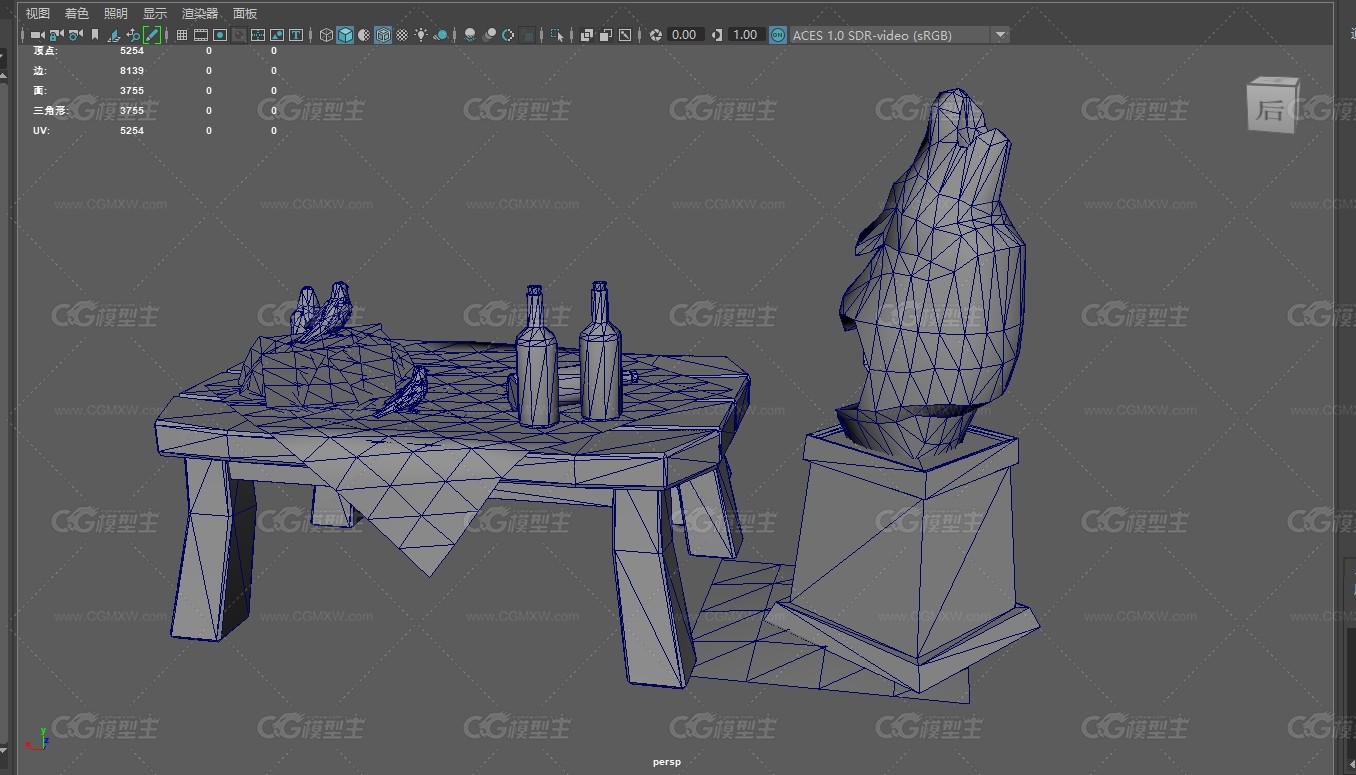This screenshot has height=775, width=1356.
Task: Click the Lock Camera icon
Action: (x=56, y=35)
